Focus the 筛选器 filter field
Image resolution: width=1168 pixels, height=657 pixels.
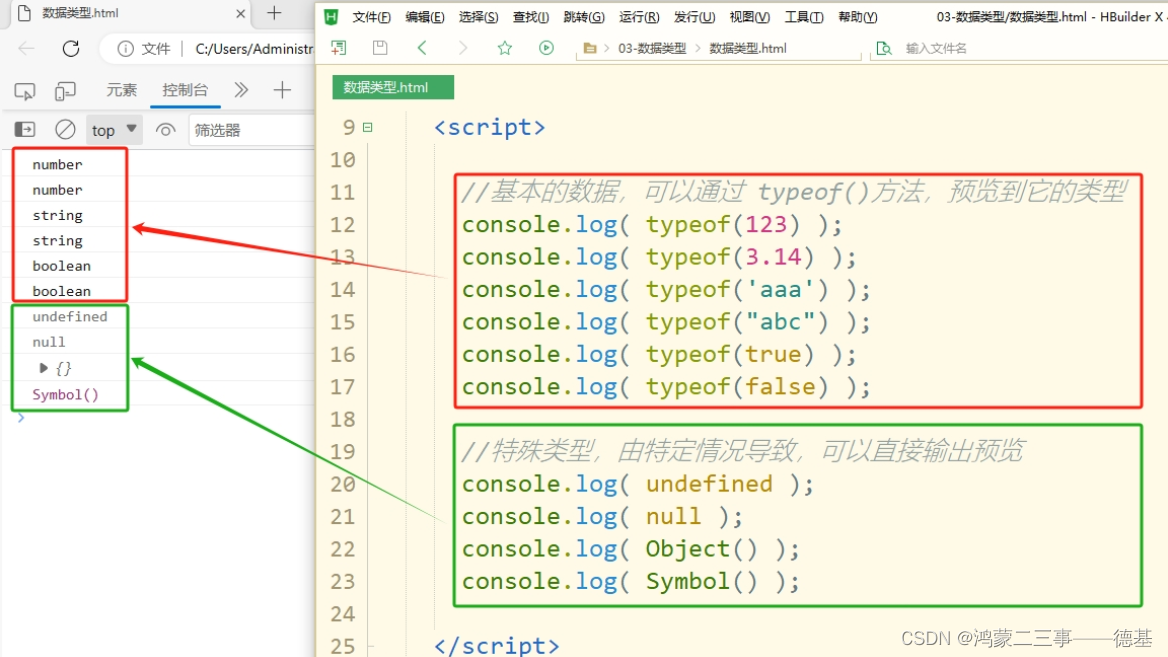pyautogui.click(x=252, y=130)
